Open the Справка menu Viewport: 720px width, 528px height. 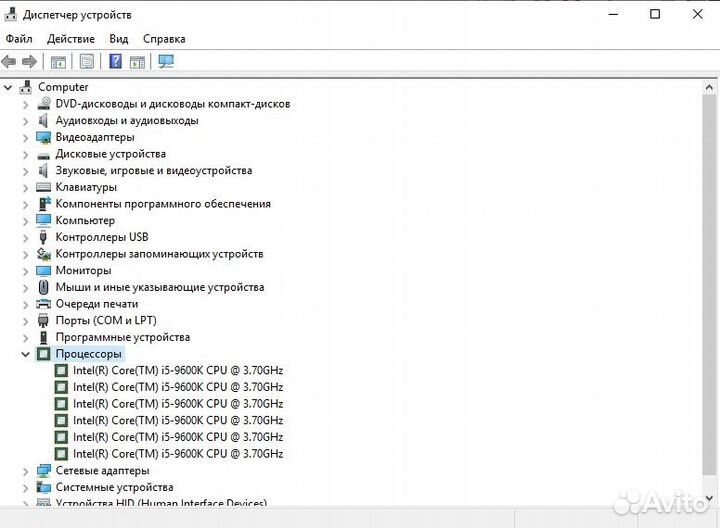[x=164, y=39]
